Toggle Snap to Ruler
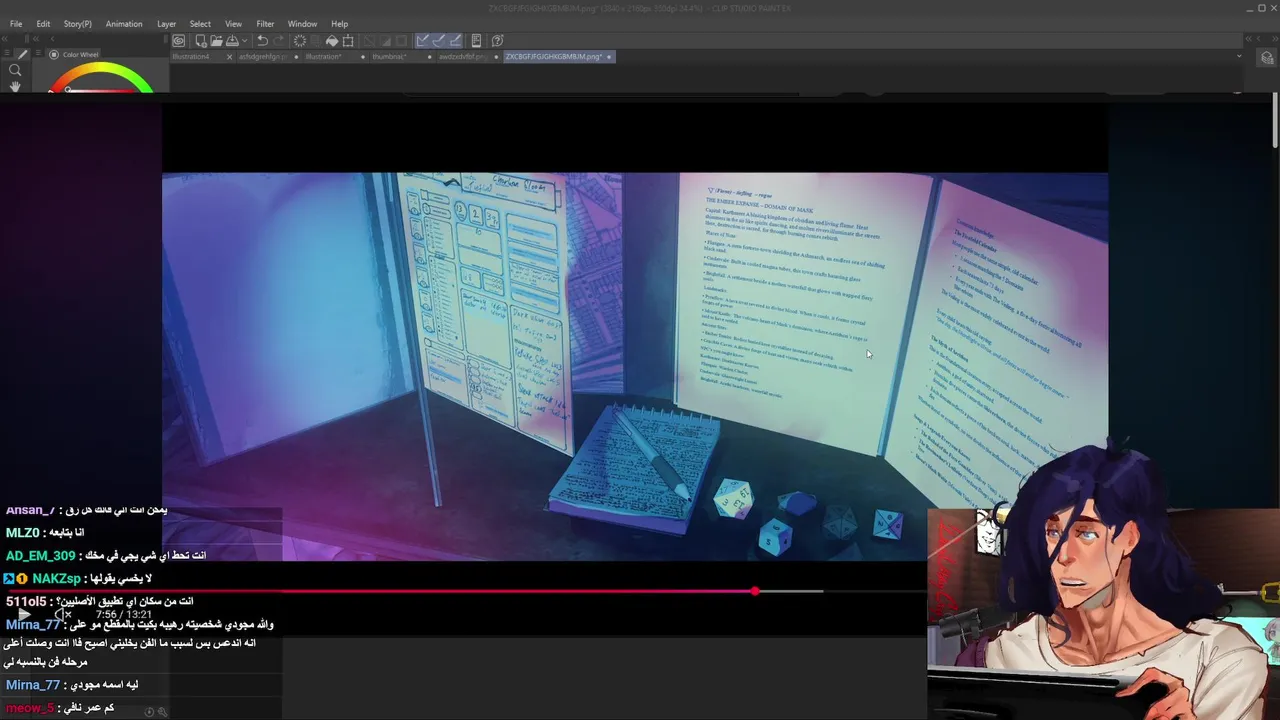Image resolution: width=1280 pixels, height=720 pixels. pyautogui.click(x=423, y=41)
